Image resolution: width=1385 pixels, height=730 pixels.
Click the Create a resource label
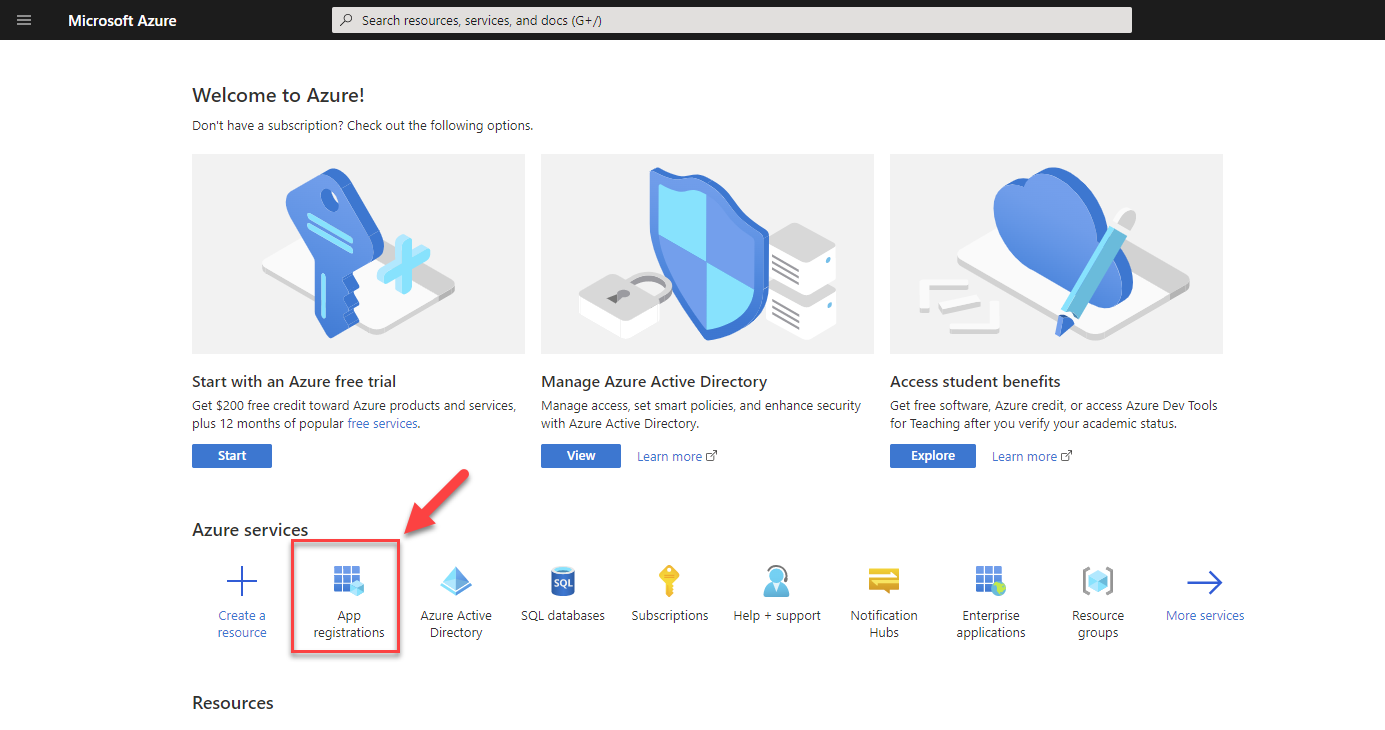click(242, 624)
